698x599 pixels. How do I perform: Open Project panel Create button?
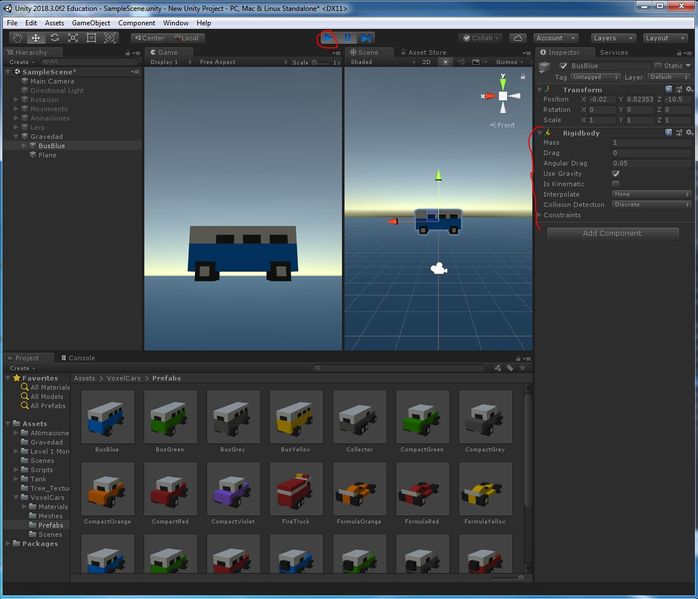coord(22,368)
